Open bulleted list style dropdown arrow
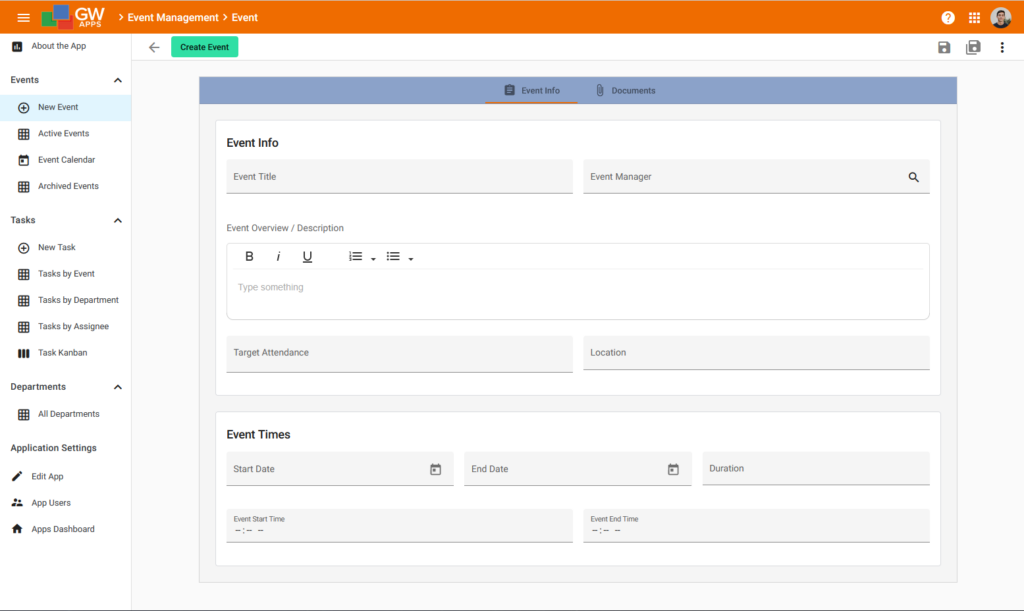 [x=411, y=259]
